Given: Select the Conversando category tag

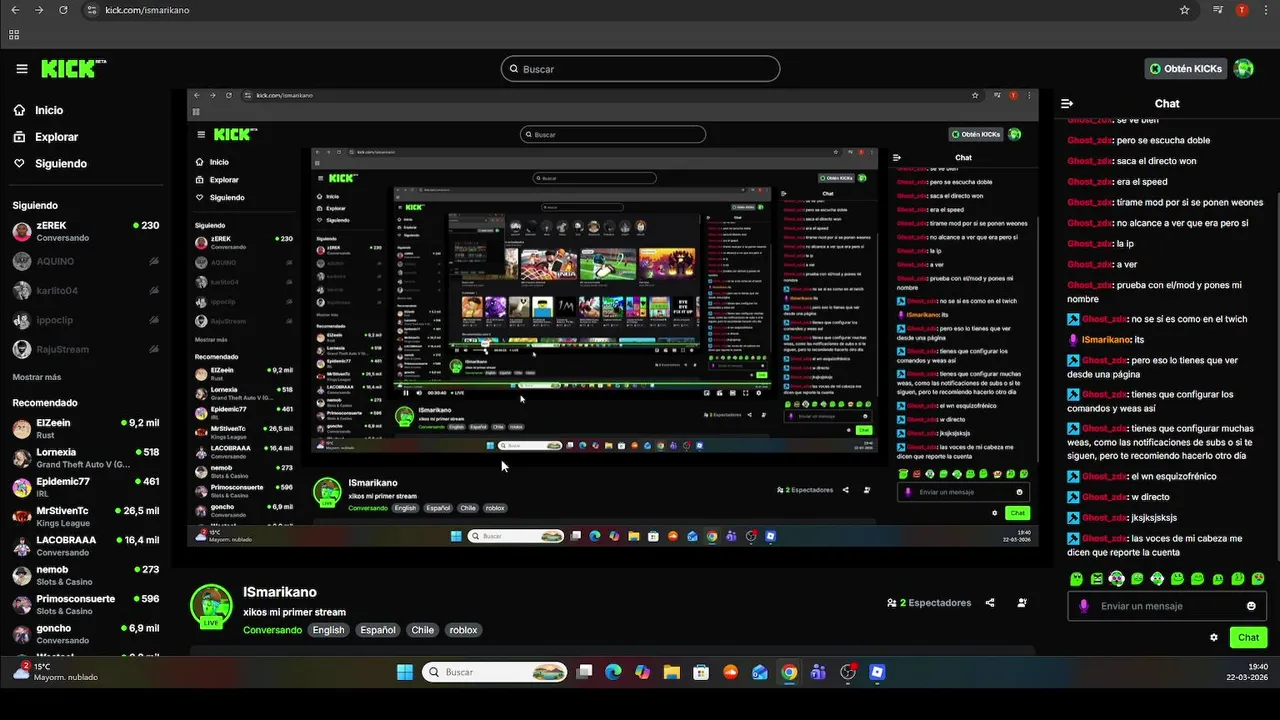Looking at the screenshot, I should tap(272, 630).
